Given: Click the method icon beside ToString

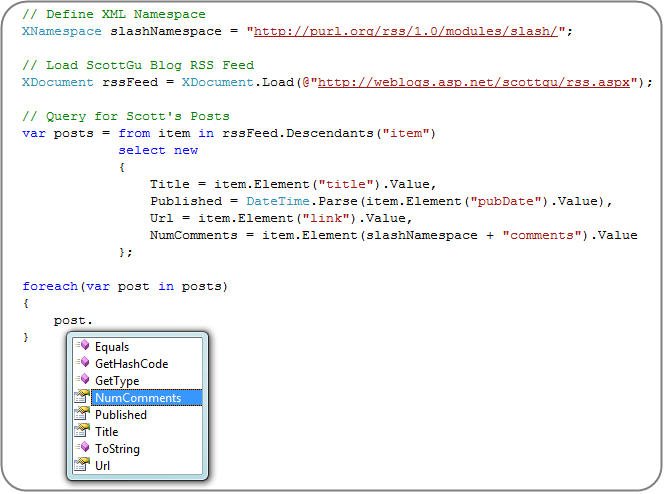Looking at the screenshot, I should 83,447.
